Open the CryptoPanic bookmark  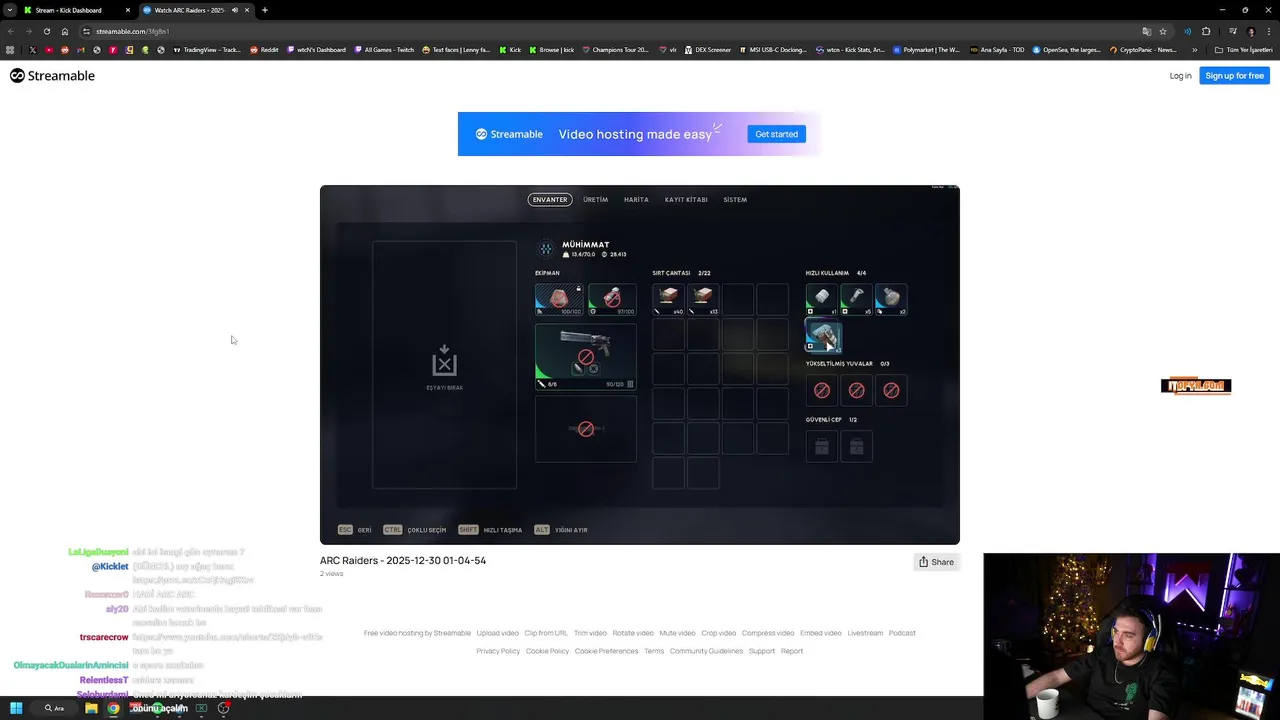pyautogui.click(x=1143, y=50)
